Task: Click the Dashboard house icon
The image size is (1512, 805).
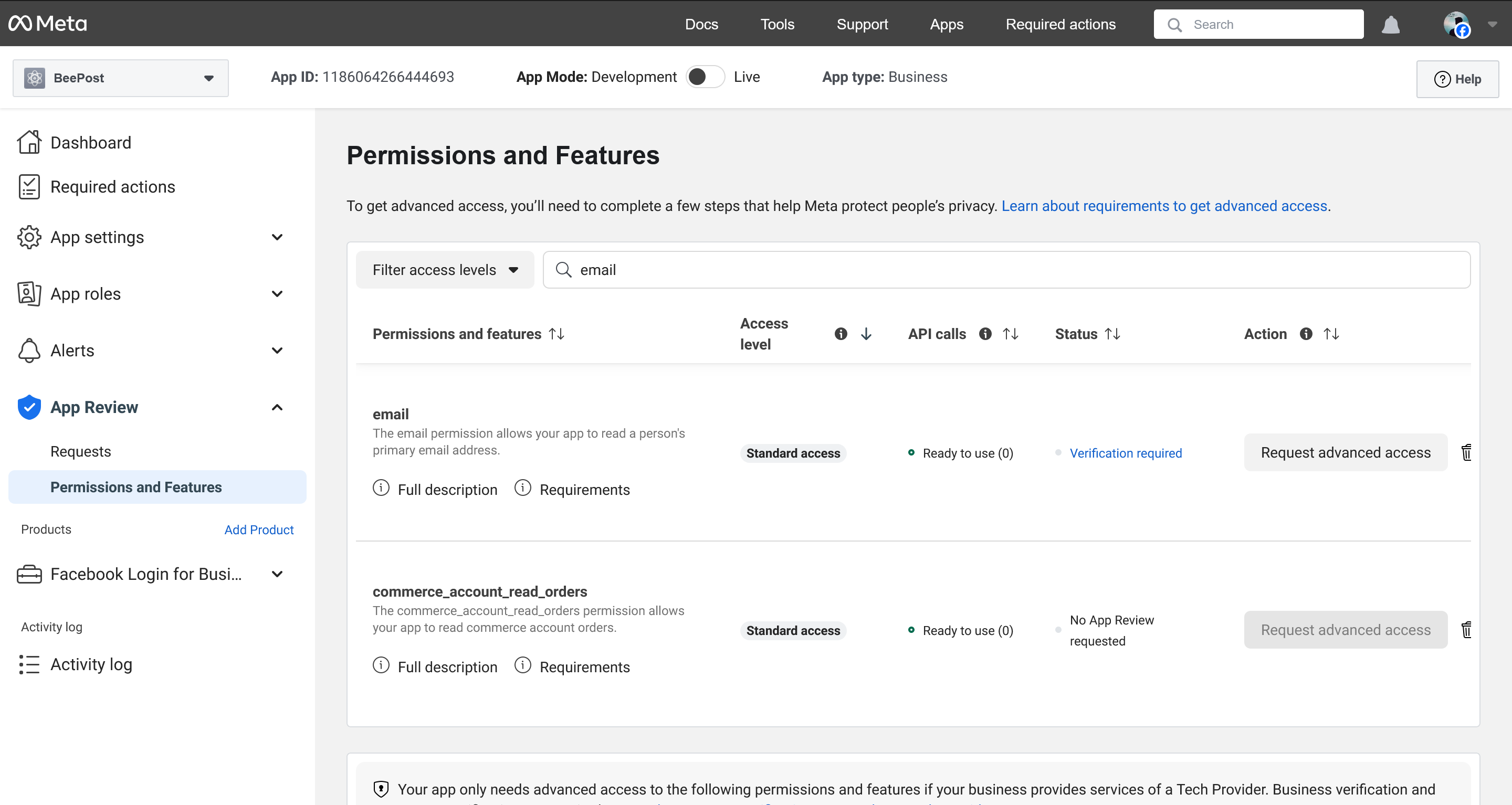Action: (x=29, y=142)
